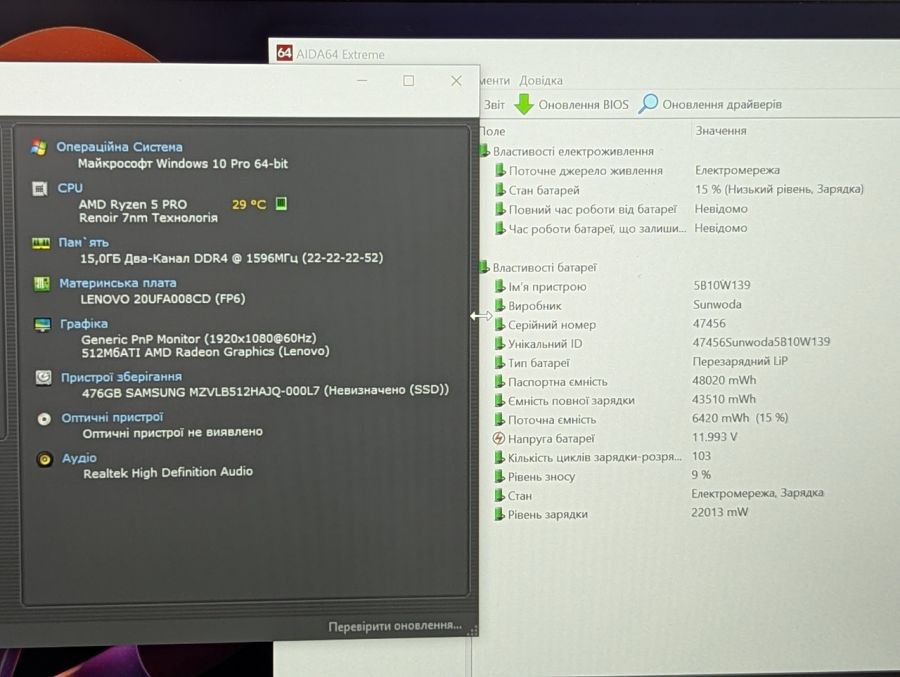Select the memory module icon beside Пам'ять
This screenshot has height=677, width=900.
pyautogui.click(x=41, y=243)
